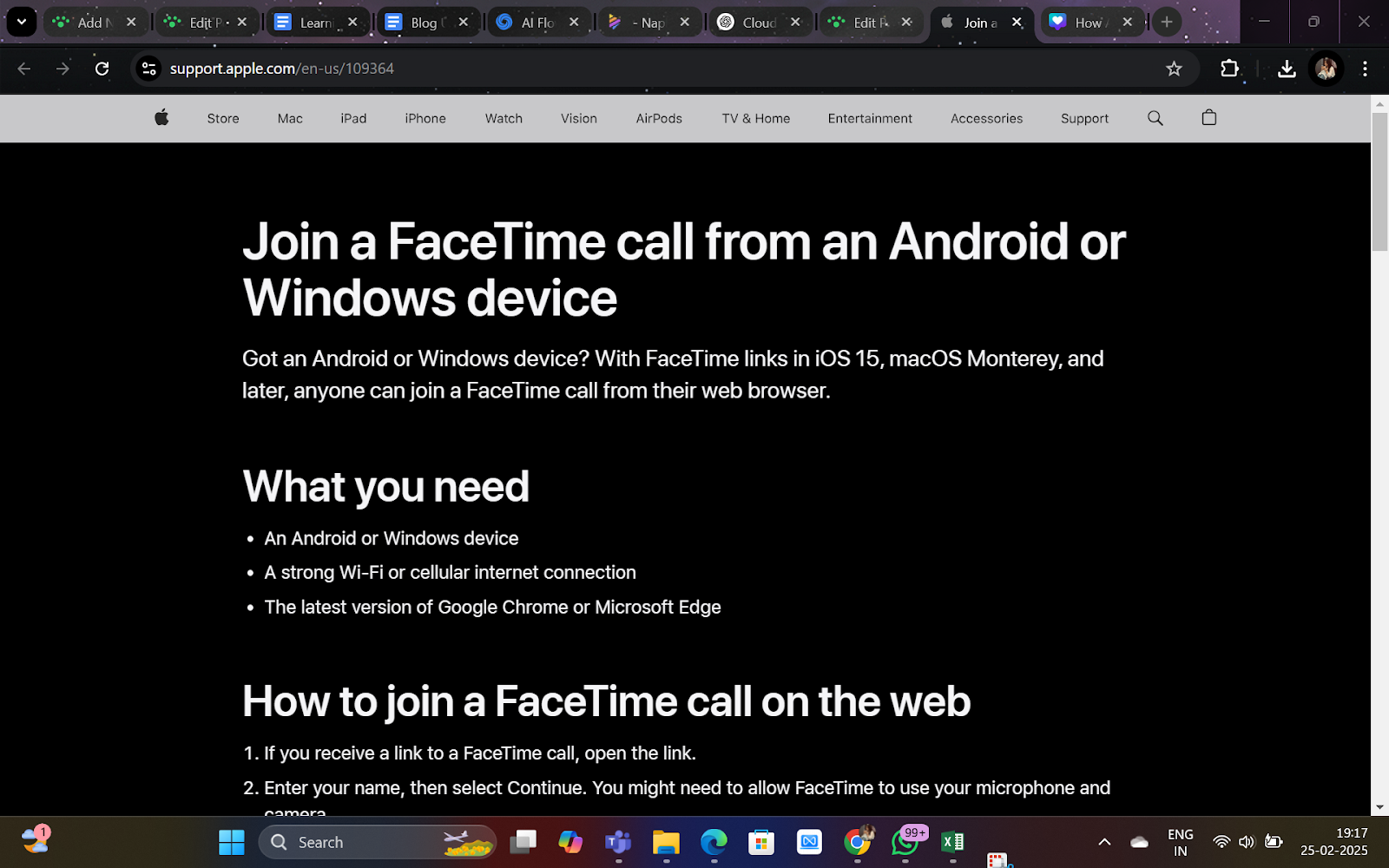Click the scrollbar down arrow
This screenshot has height=868, width=1389.
point(1379,807)
